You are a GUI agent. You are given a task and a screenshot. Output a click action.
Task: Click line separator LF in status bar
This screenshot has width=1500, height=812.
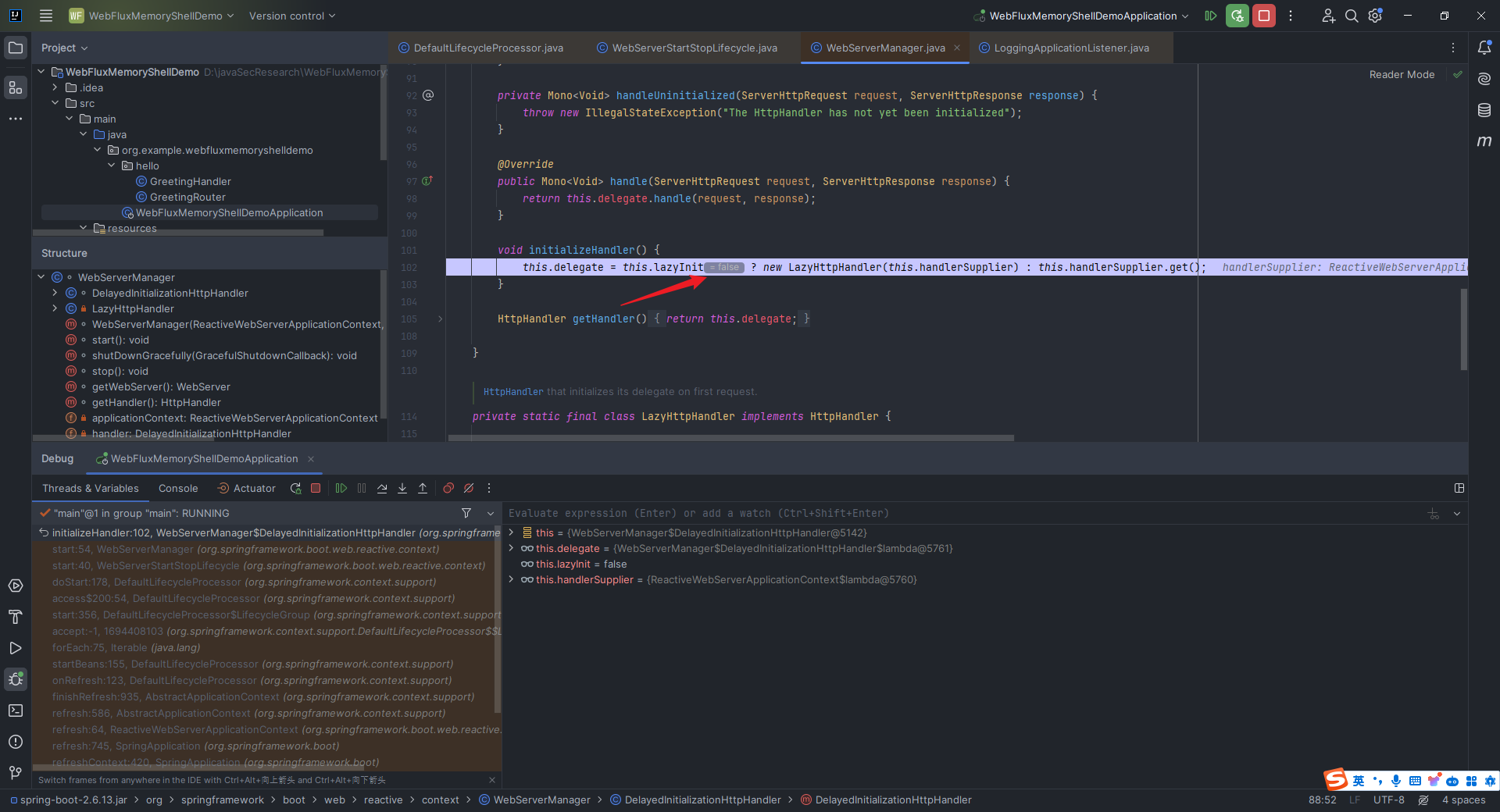pyautogui.click(x=1355, y=800)
